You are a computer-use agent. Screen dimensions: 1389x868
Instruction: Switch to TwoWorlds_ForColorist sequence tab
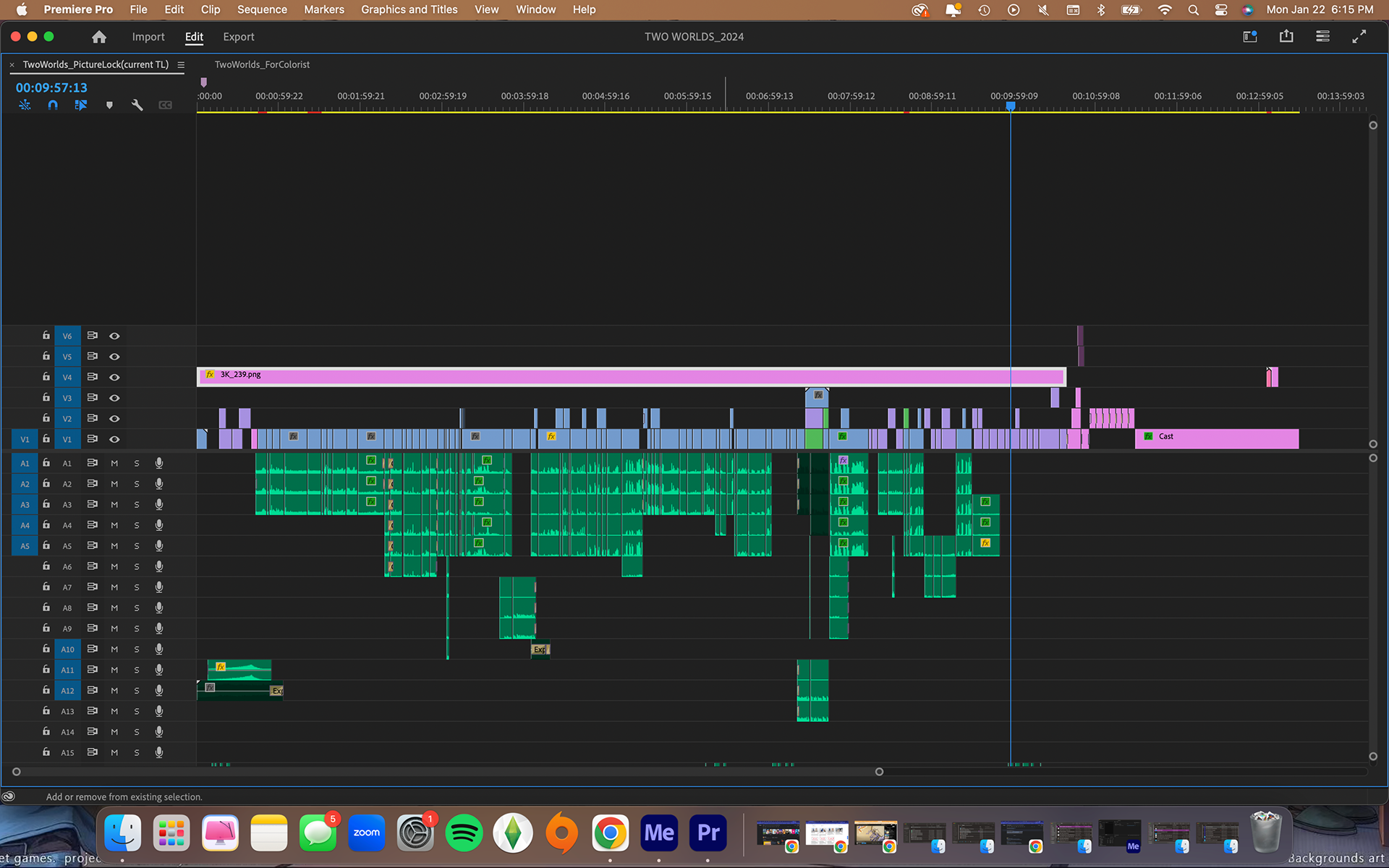pyautogui.click(x=262, y=64)
